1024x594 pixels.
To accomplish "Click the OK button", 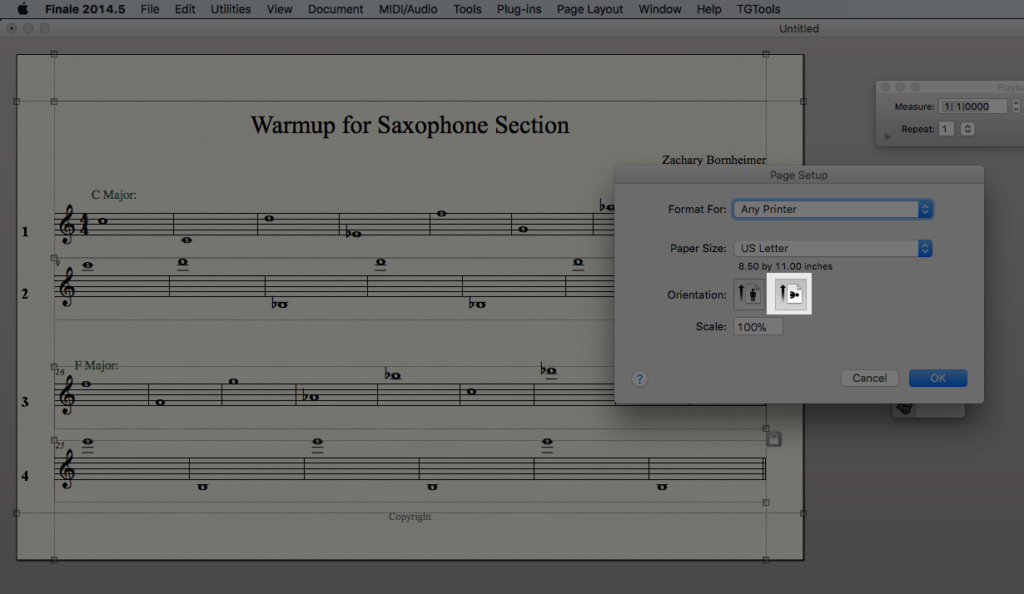I will tap(937, 378).
